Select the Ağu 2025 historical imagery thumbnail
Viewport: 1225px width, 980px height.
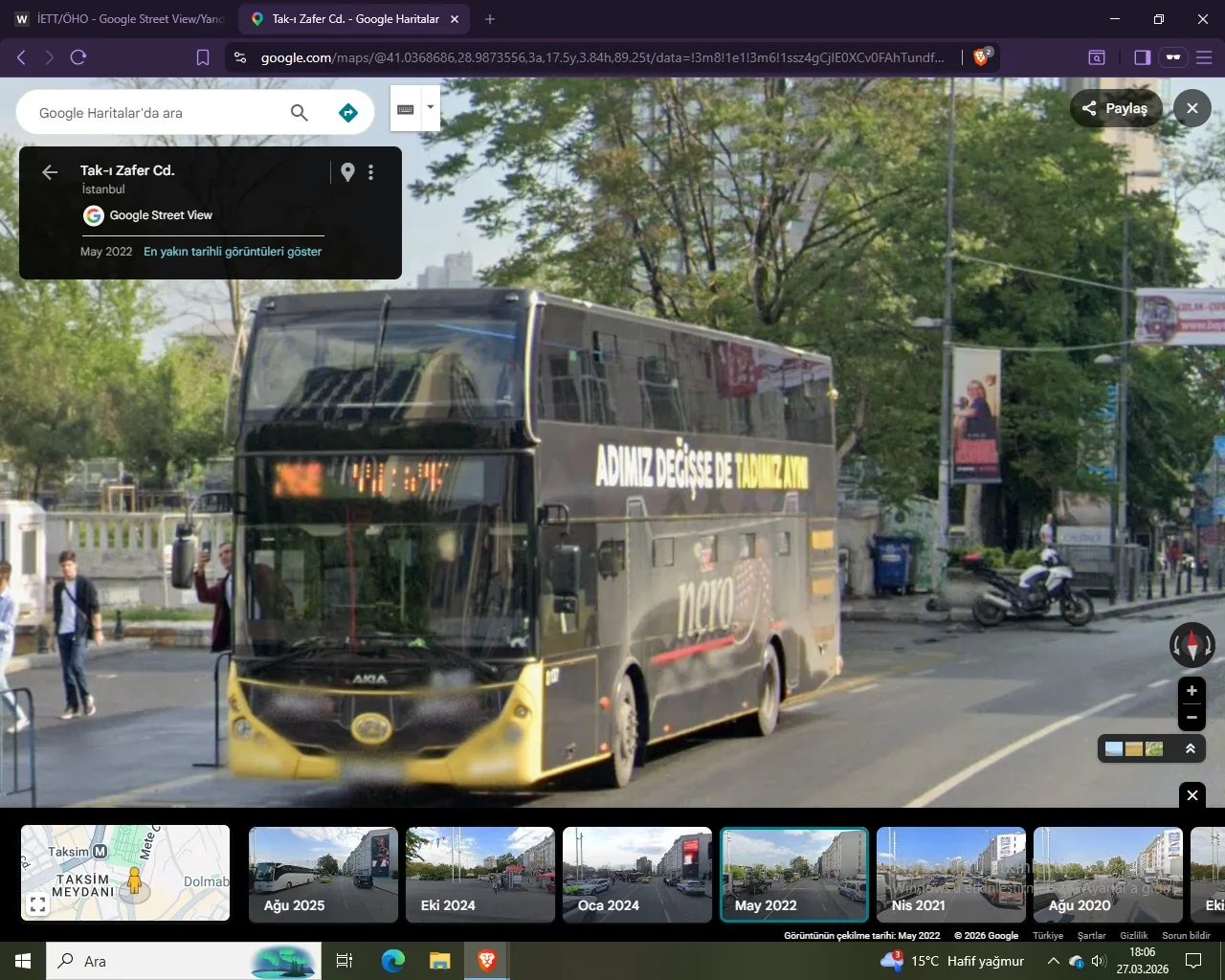pyautogui.click(x=323, y=875)
